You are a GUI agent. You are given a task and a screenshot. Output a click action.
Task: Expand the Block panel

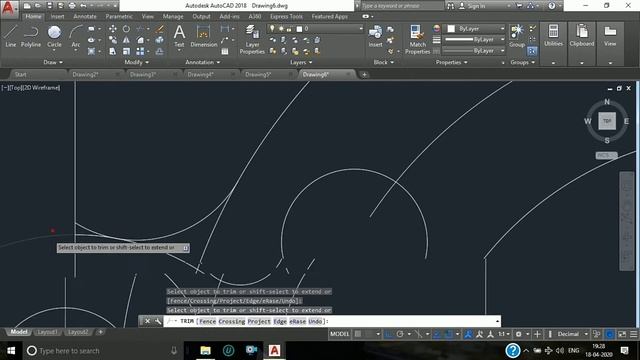(384, 62)
